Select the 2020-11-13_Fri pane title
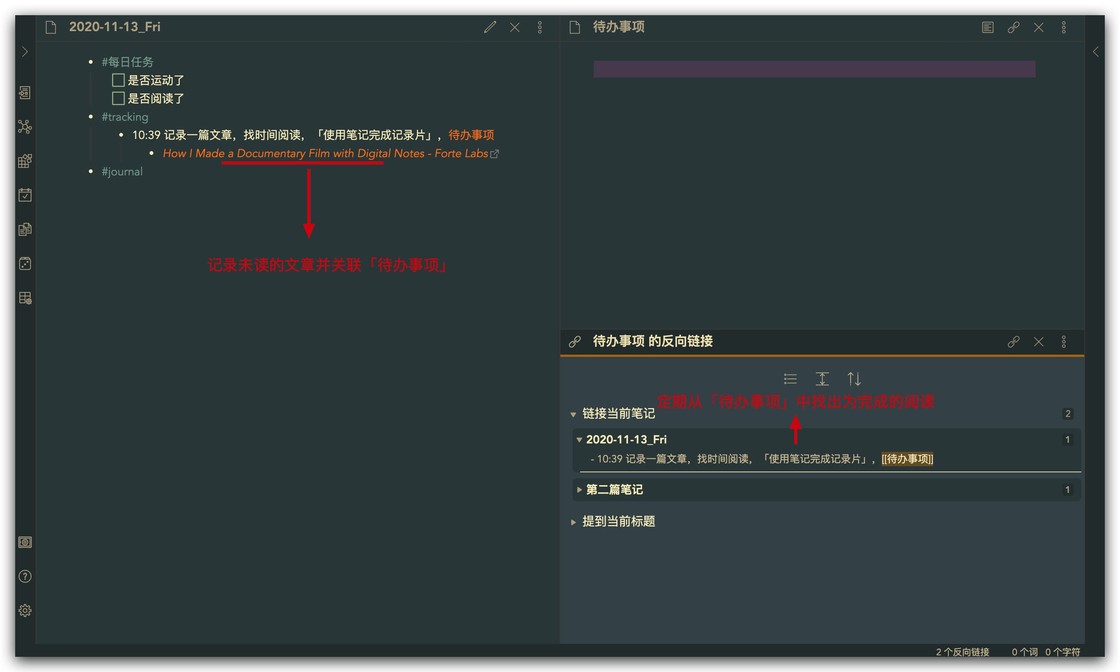The height and width of the screenshot is (672, 1120). click(114, 27)
